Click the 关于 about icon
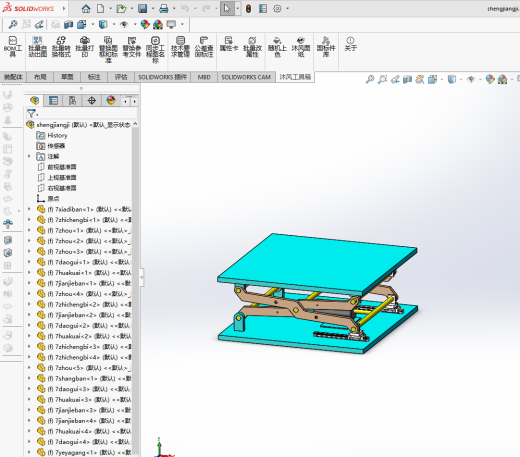The height and width of the screenshot is (457, 520). [x=350, y=43]
